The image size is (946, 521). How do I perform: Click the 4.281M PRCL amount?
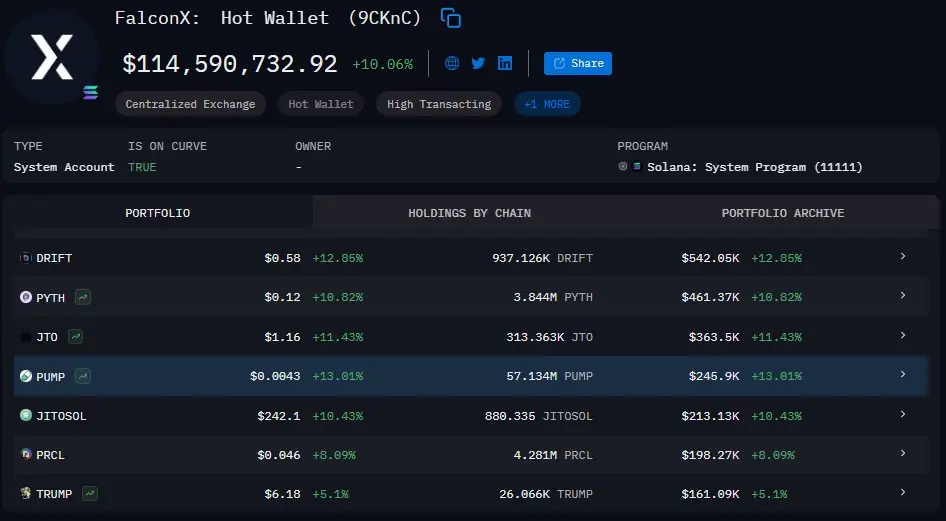point(553,455)
